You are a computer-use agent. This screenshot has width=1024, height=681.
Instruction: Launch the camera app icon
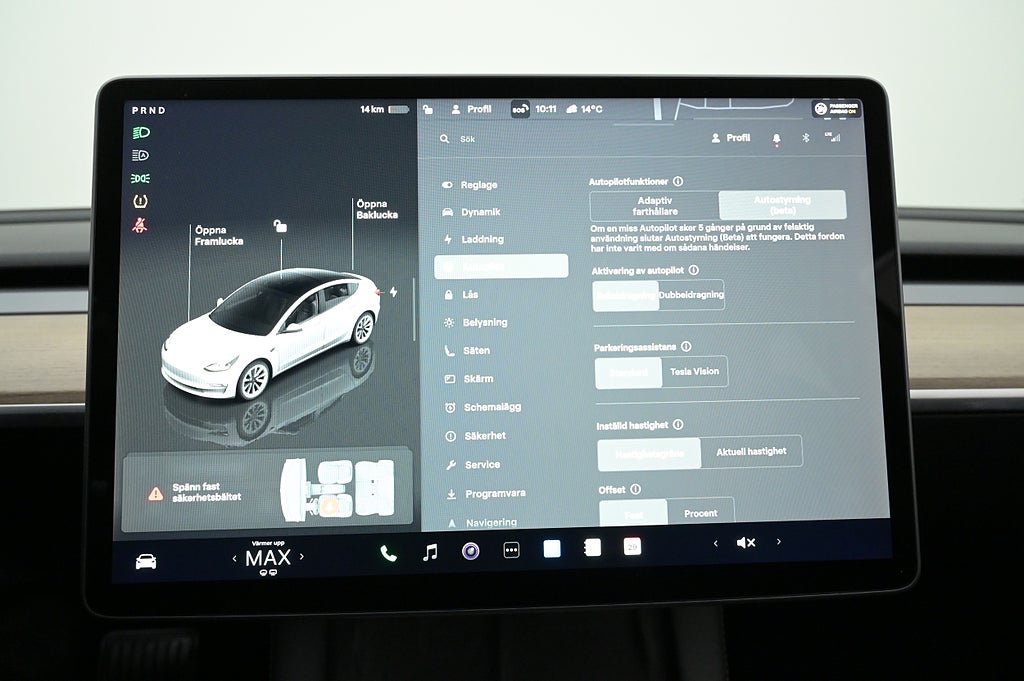pos(470,550)
